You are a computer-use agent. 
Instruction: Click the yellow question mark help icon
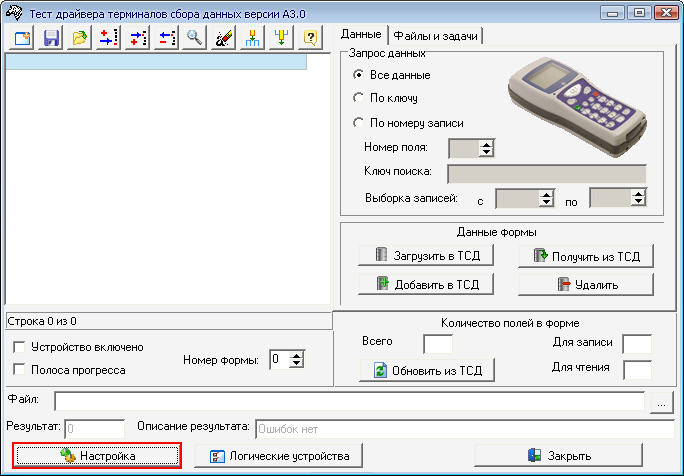(x=311, y=38)
